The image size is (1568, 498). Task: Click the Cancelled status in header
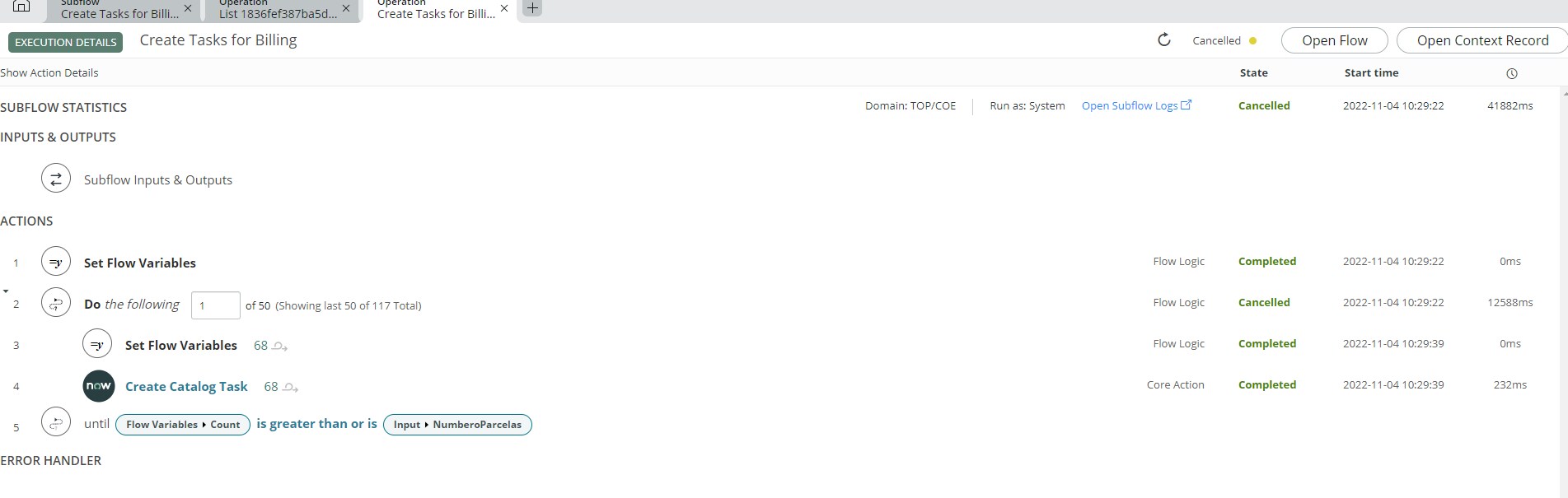point(1216,40)
